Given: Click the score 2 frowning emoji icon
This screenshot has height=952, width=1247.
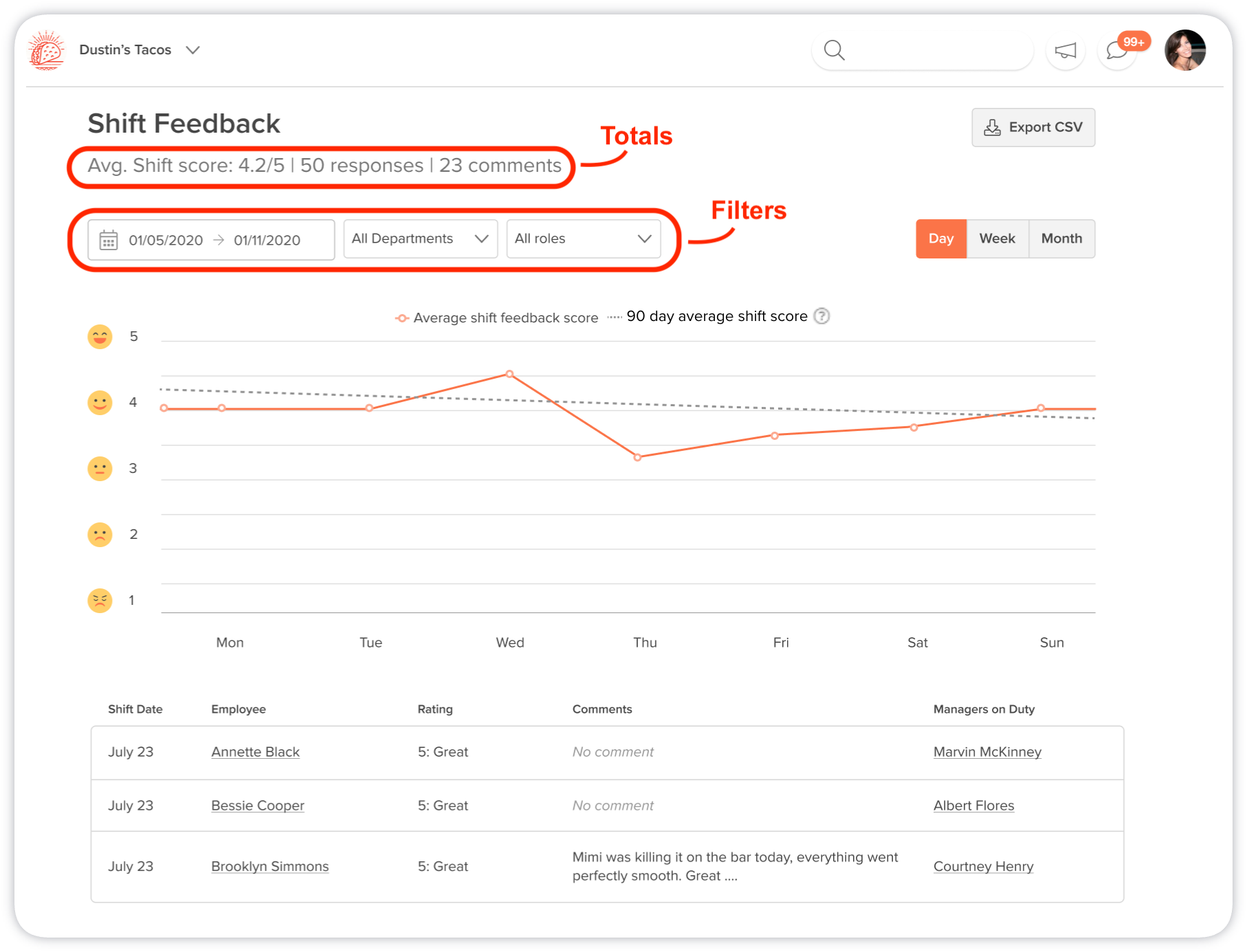Looking at the screenshot, I should click(100, 534).
